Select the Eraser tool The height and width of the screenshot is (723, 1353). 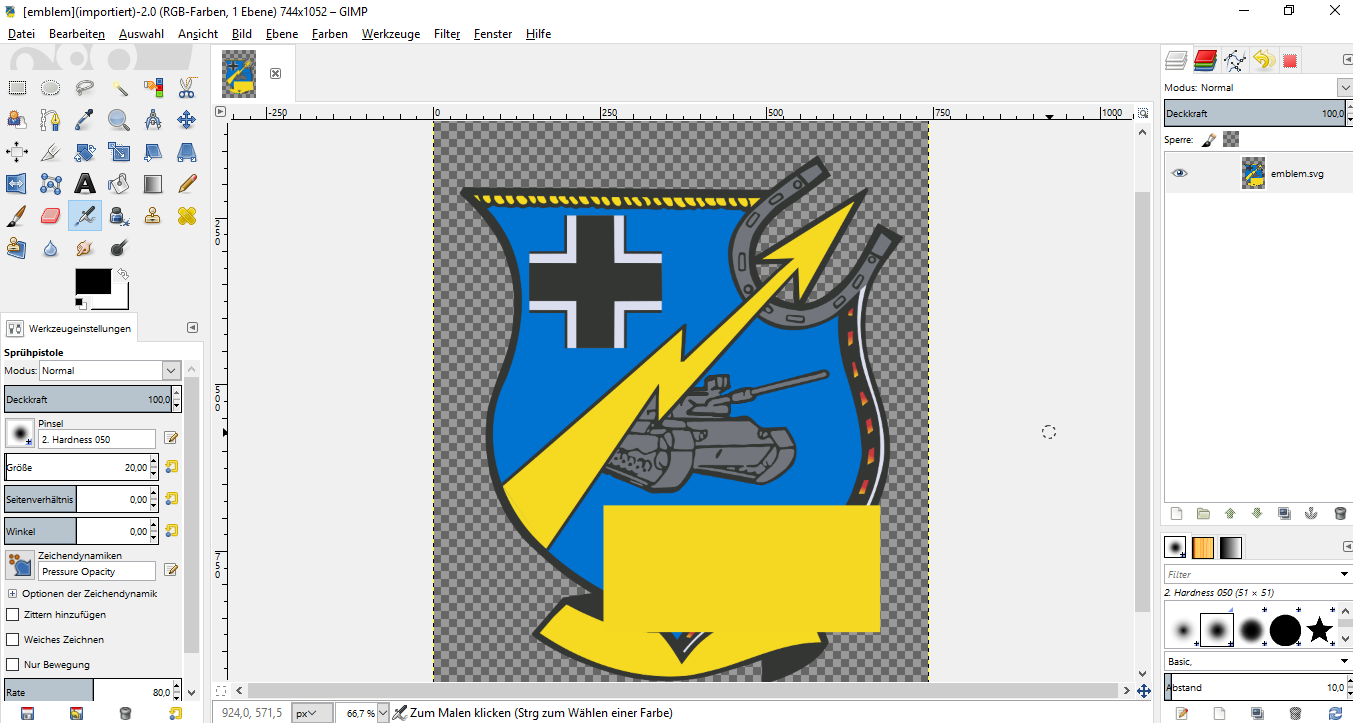click(51, 216)
